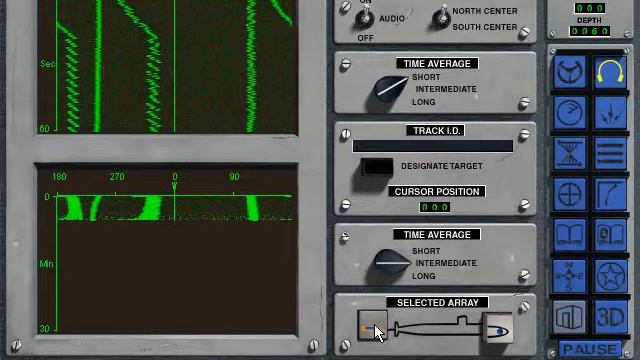Set lower time average to LONG
This screenshot has width=640, height=360.
click(423, 276)
